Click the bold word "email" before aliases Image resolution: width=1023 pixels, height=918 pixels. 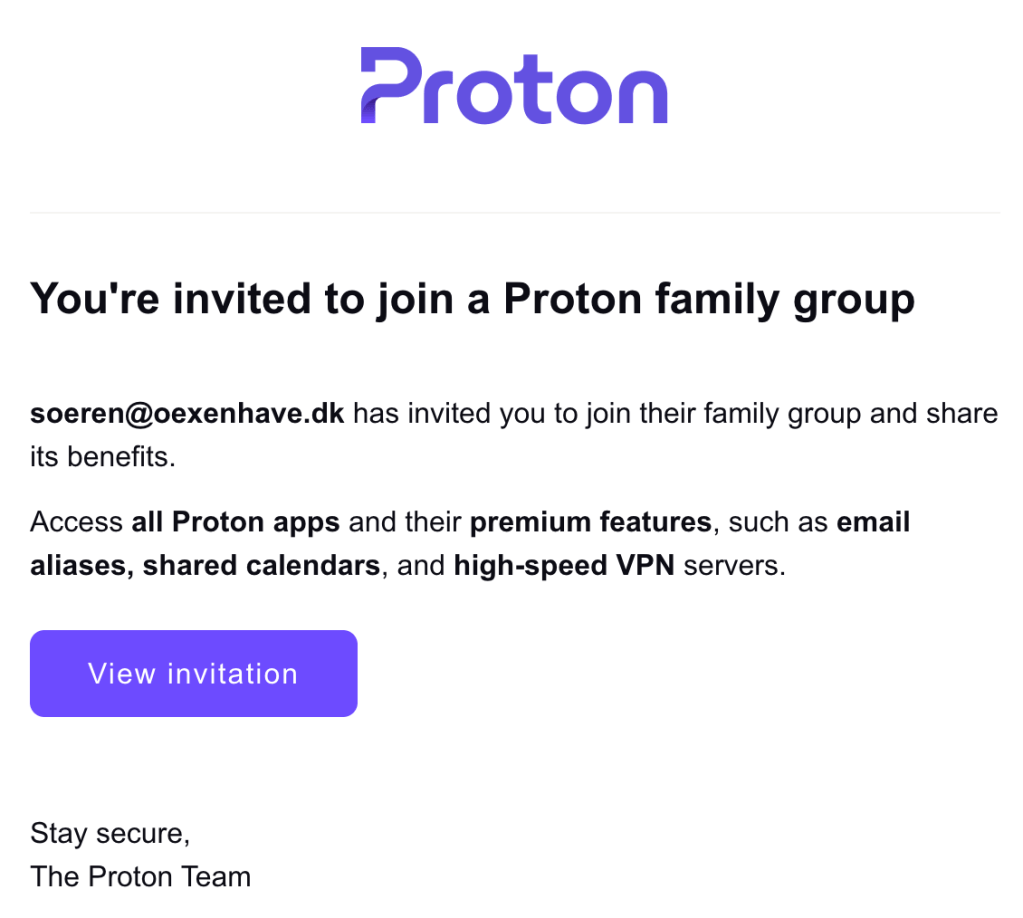point(873,522)
